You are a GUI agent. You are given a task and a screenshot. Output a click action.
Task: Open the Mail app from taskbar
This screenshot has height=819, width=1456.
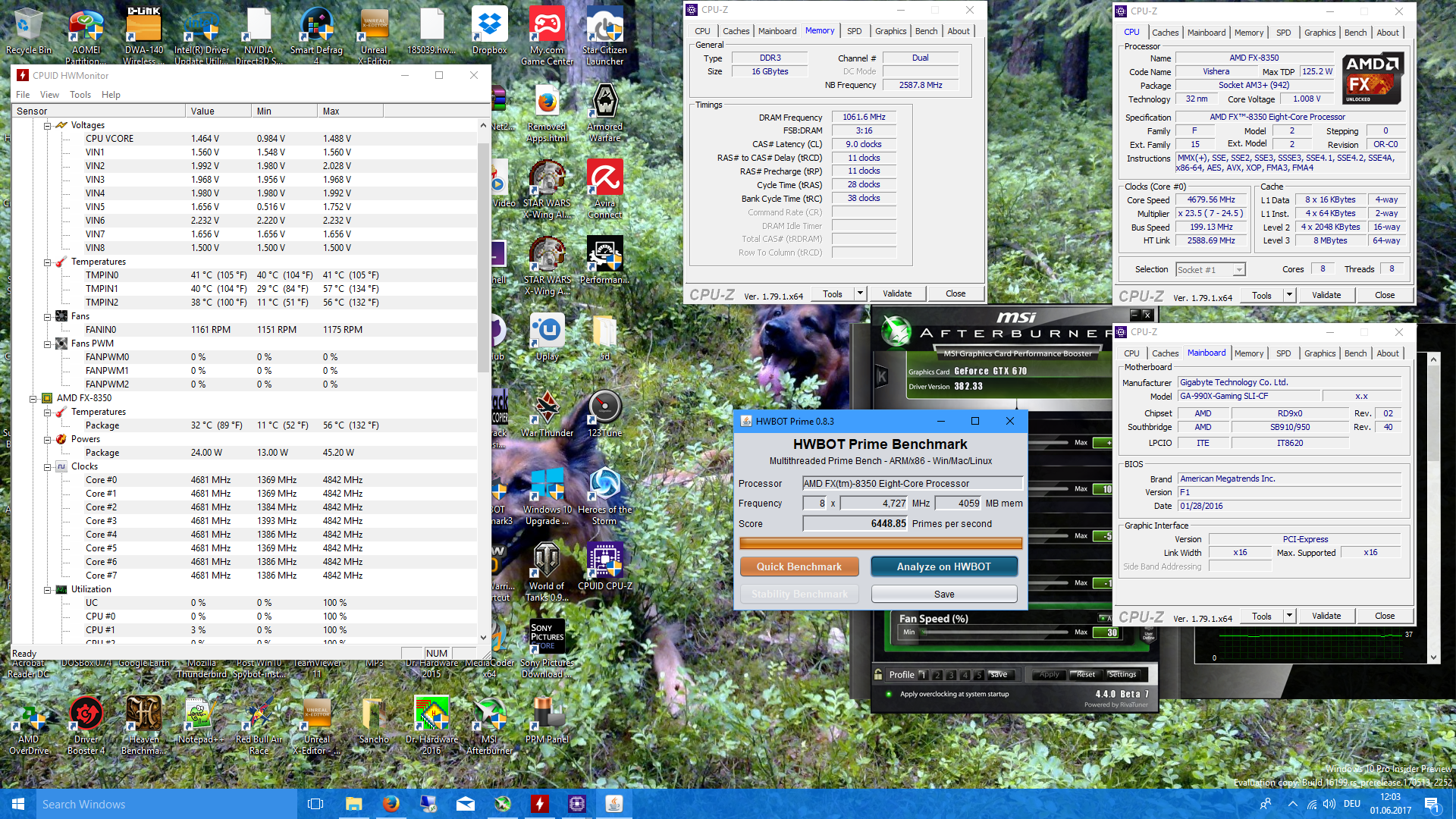click(466, 804)
